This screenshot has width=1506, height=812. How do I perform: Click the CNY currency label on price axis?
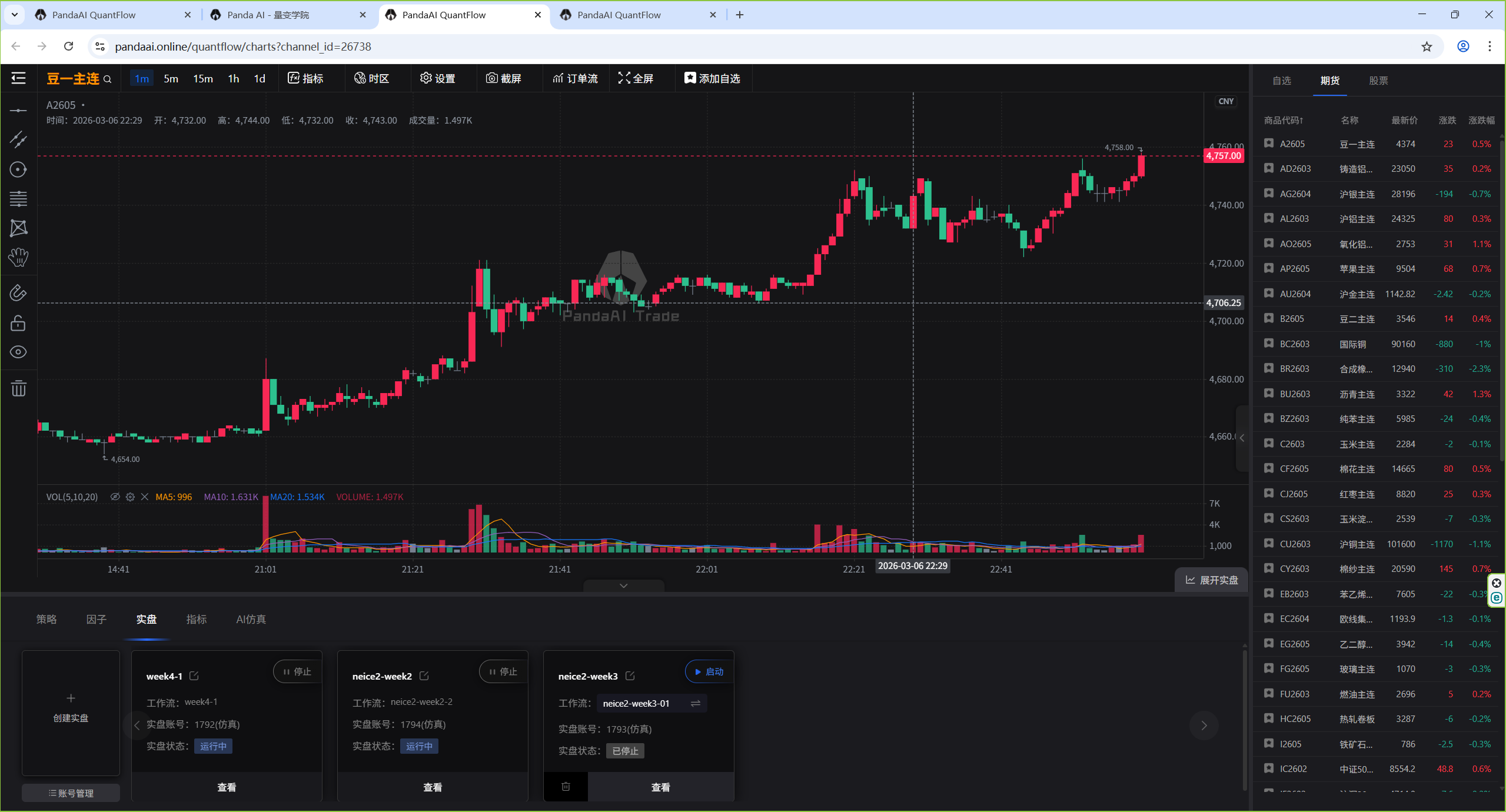(1226, 101)
